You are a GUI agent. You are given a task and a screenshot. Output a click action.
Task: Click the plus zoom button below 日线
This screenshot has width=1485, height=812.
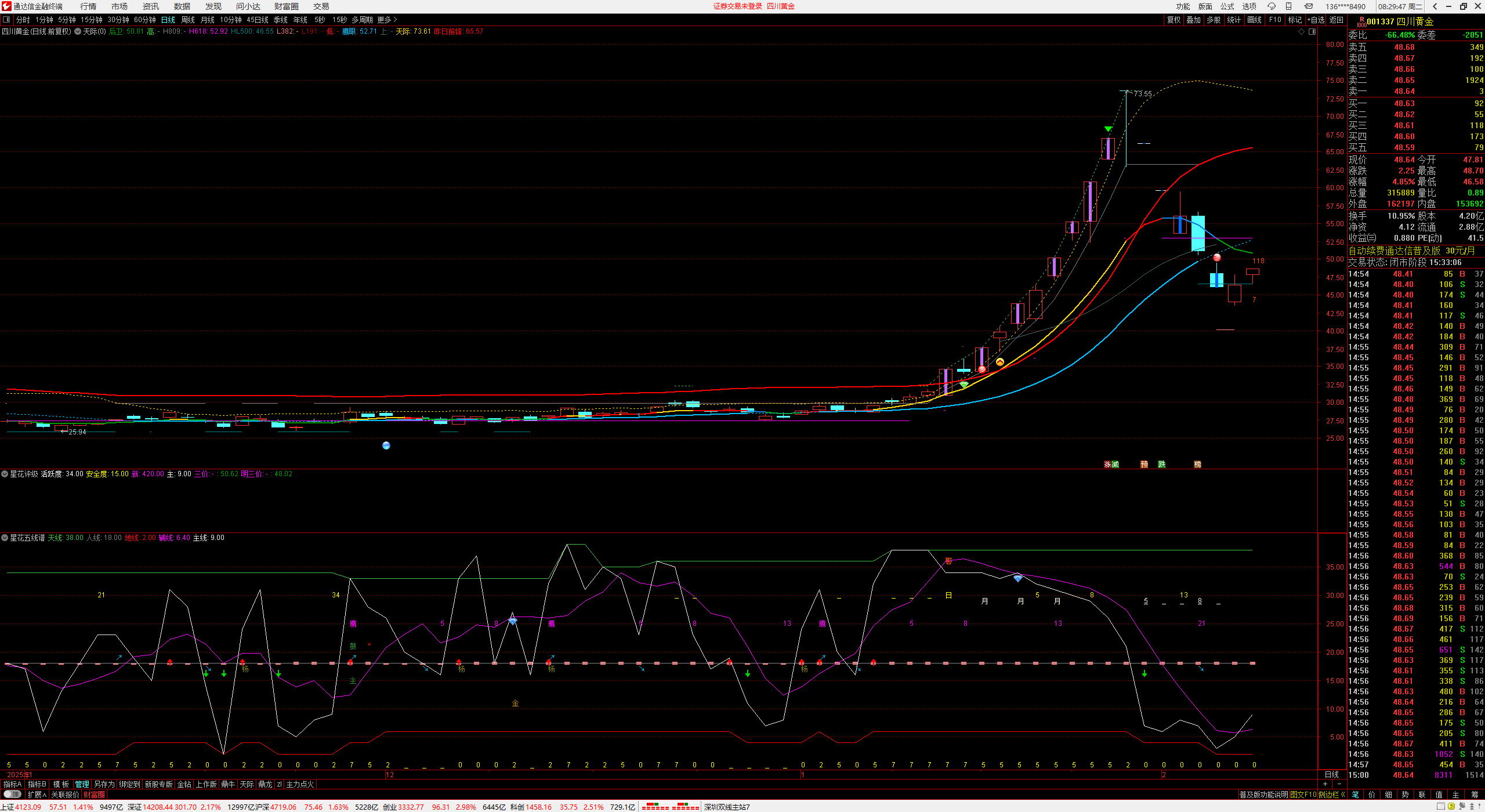coord(1325,784)
